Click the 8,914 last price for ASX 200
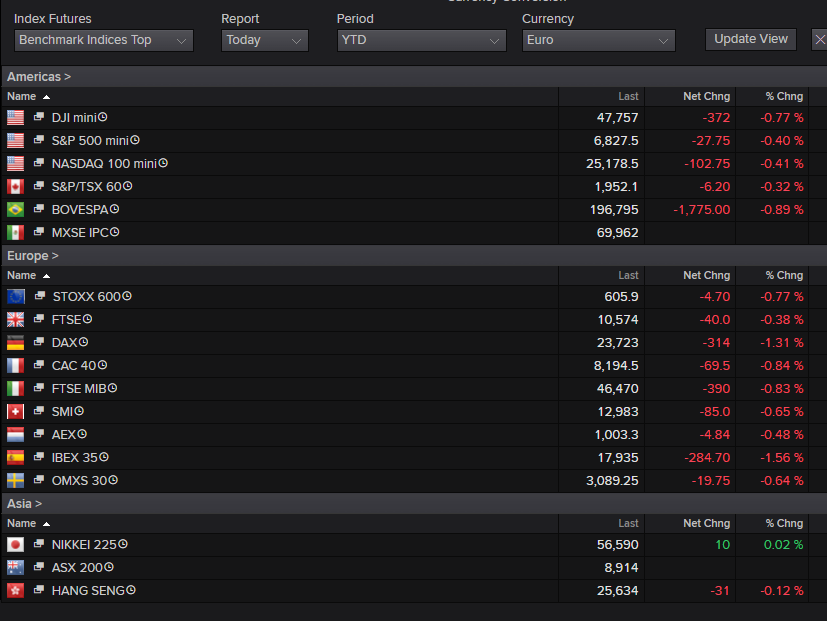 [x=621, y=568]
